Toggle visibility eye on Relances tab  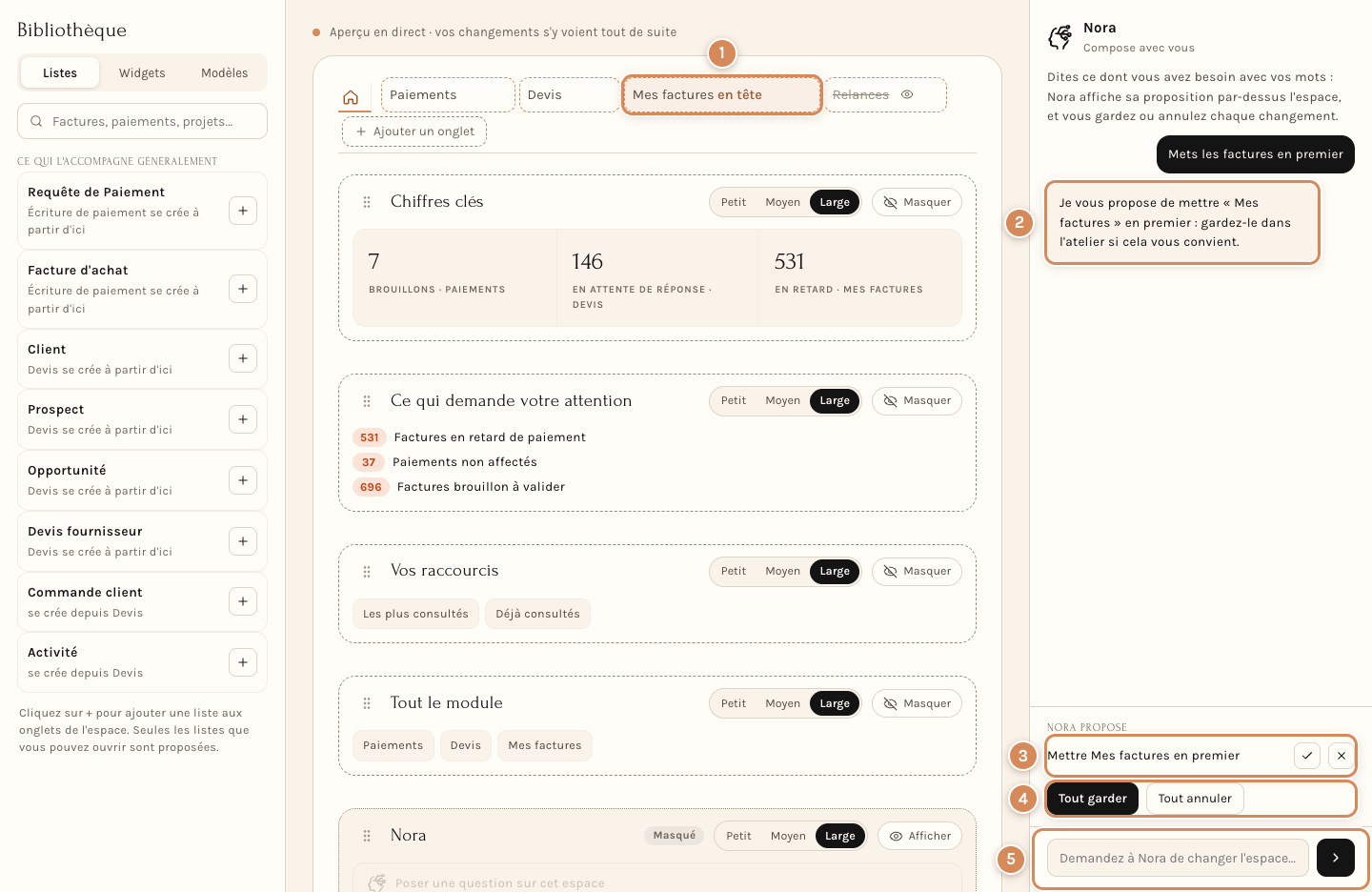(907, 94)
